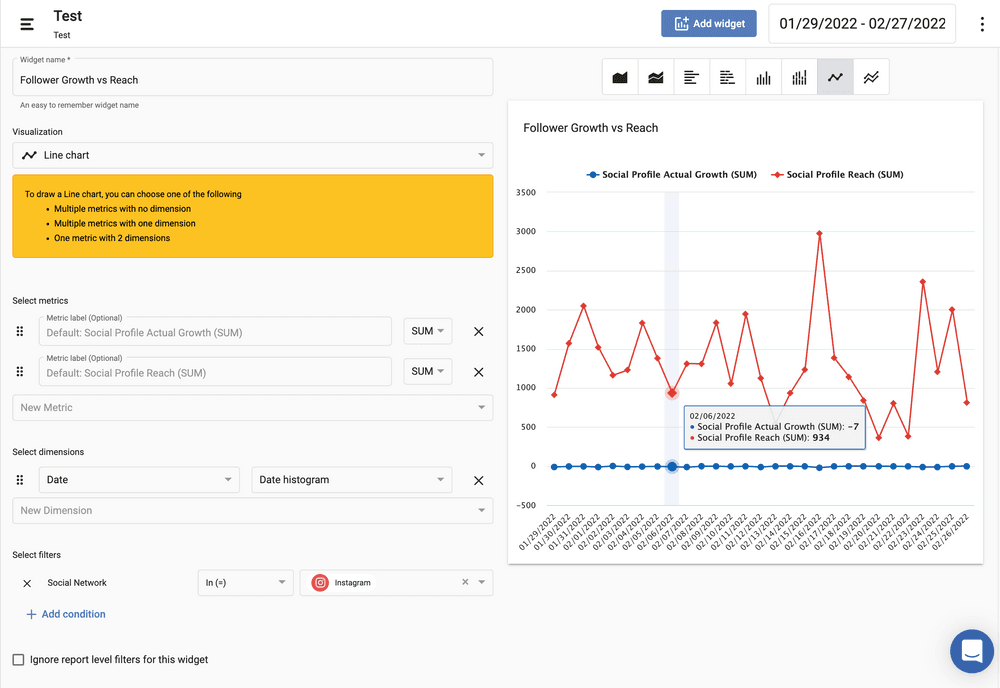1000x688 pixels.
Task: Click the Widget name text field
Action: [252, 80]
